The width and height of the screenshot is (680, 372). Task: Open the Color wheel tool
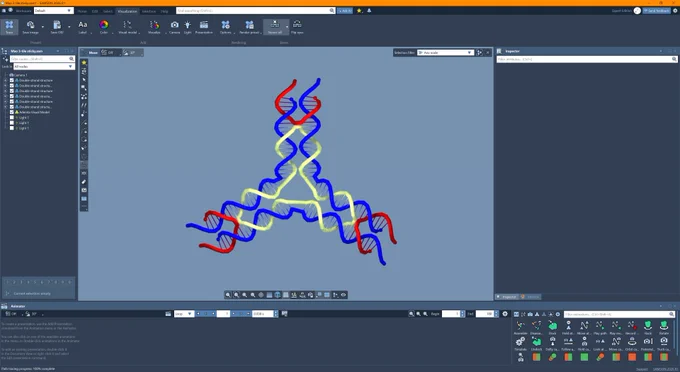(104, 27)
